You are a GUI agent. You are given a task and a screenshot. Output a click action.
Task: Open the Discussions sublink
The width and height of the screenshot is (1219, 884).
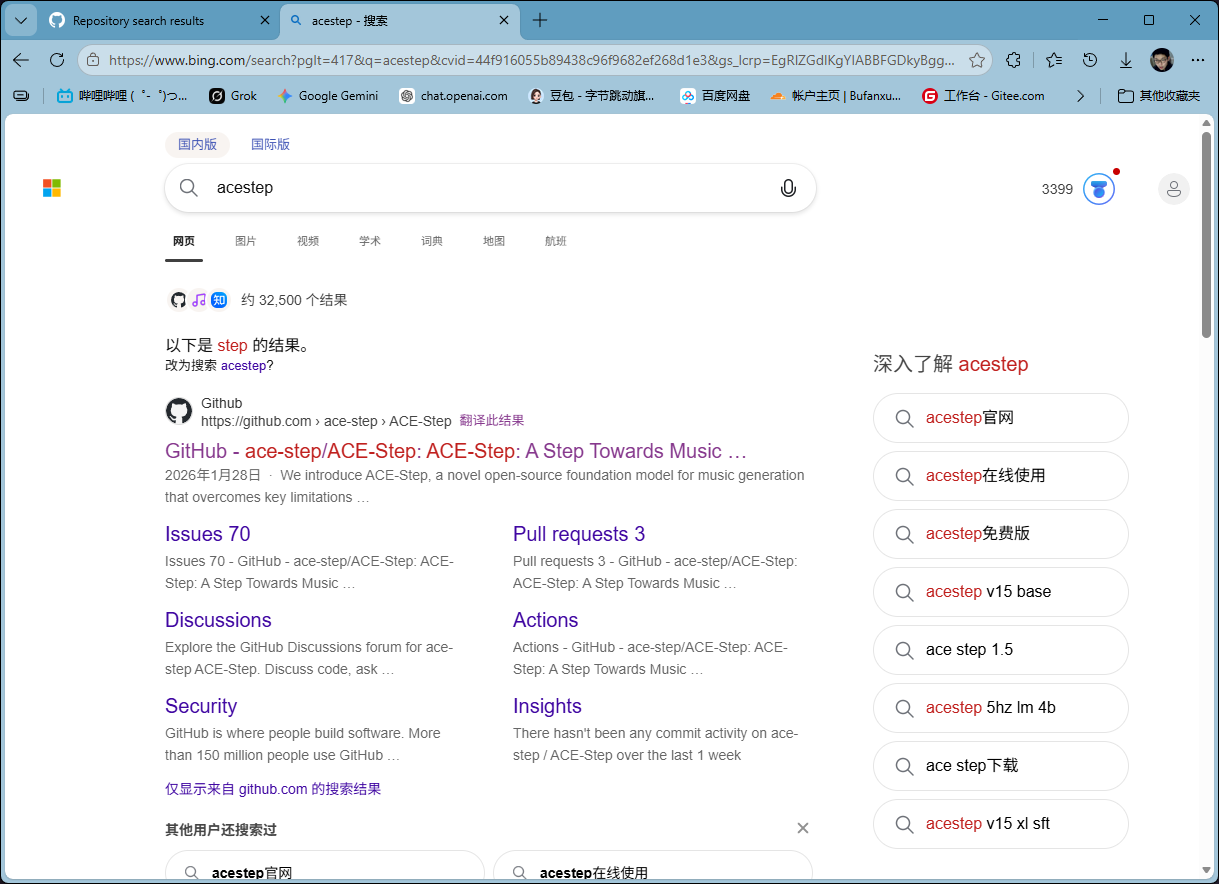tap(218, 620)
